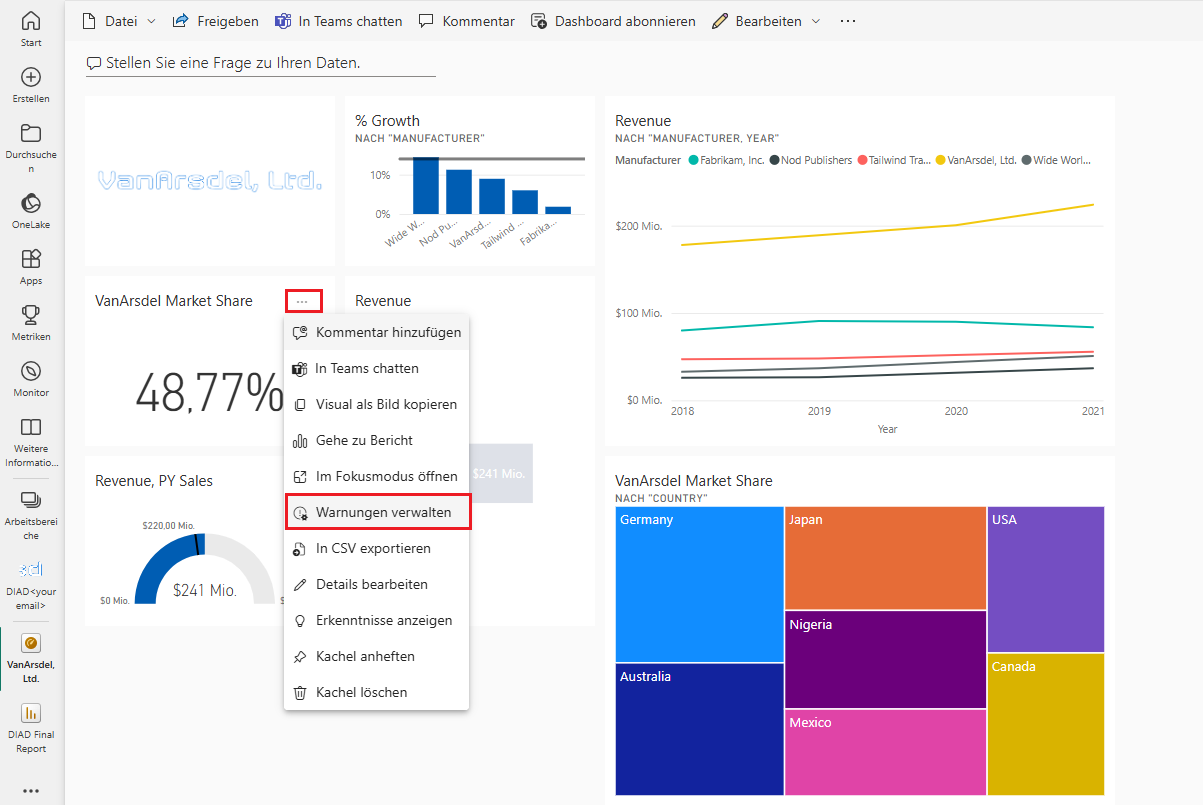Select Kachel löschen menu entry
Viewport: 1203px width, 805px height.
click(x=377, y=692)
